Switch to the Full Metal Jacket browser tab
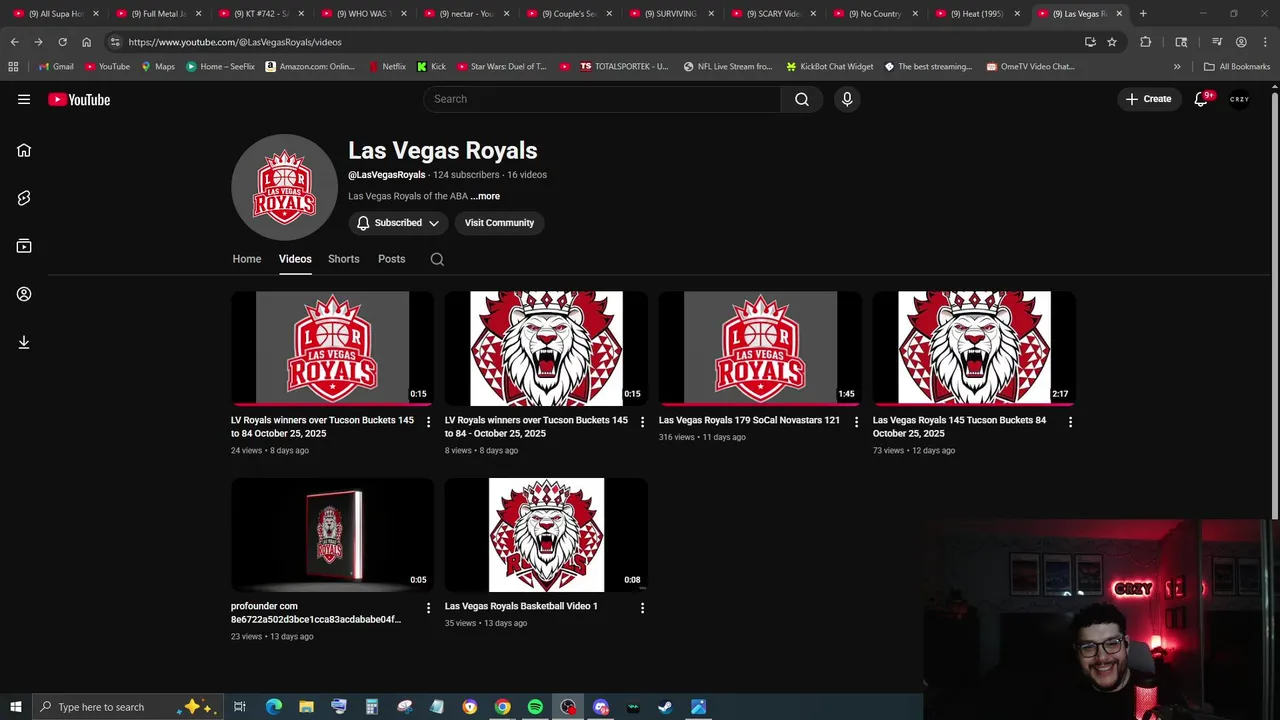This screenshot has width=1280, height=720. coord(158,14)
